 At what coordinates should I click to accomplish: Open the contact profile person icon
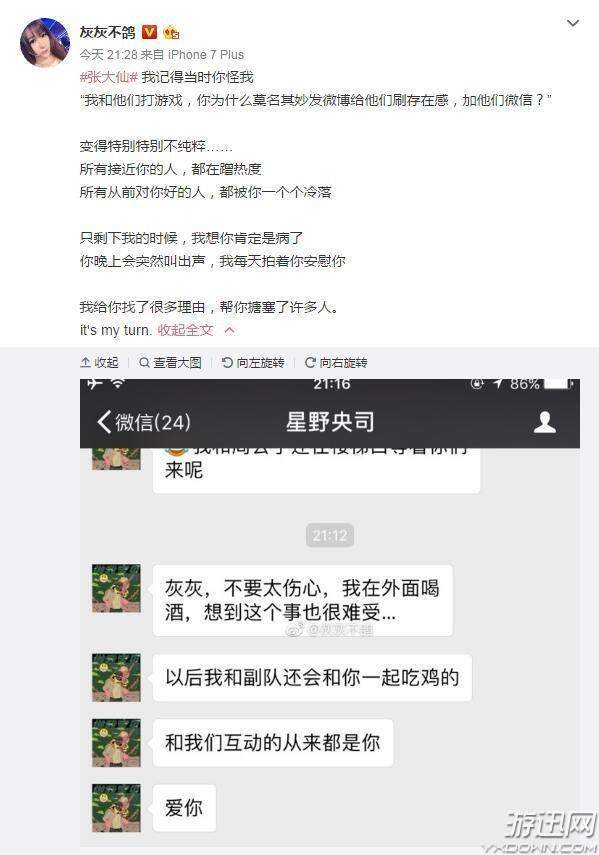point(544,422)
